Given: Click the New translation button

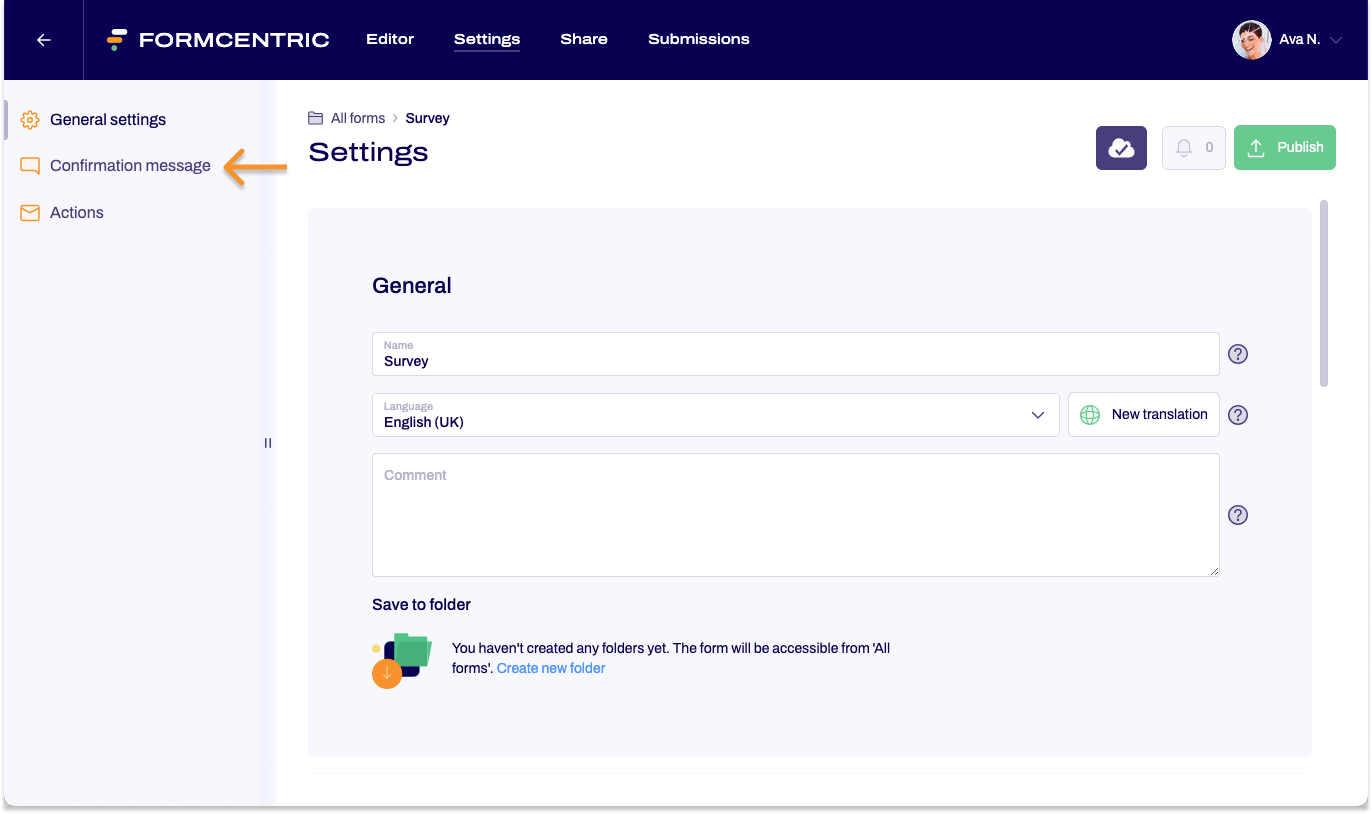Looking at the screenshot, I should tap(1144, 415).
